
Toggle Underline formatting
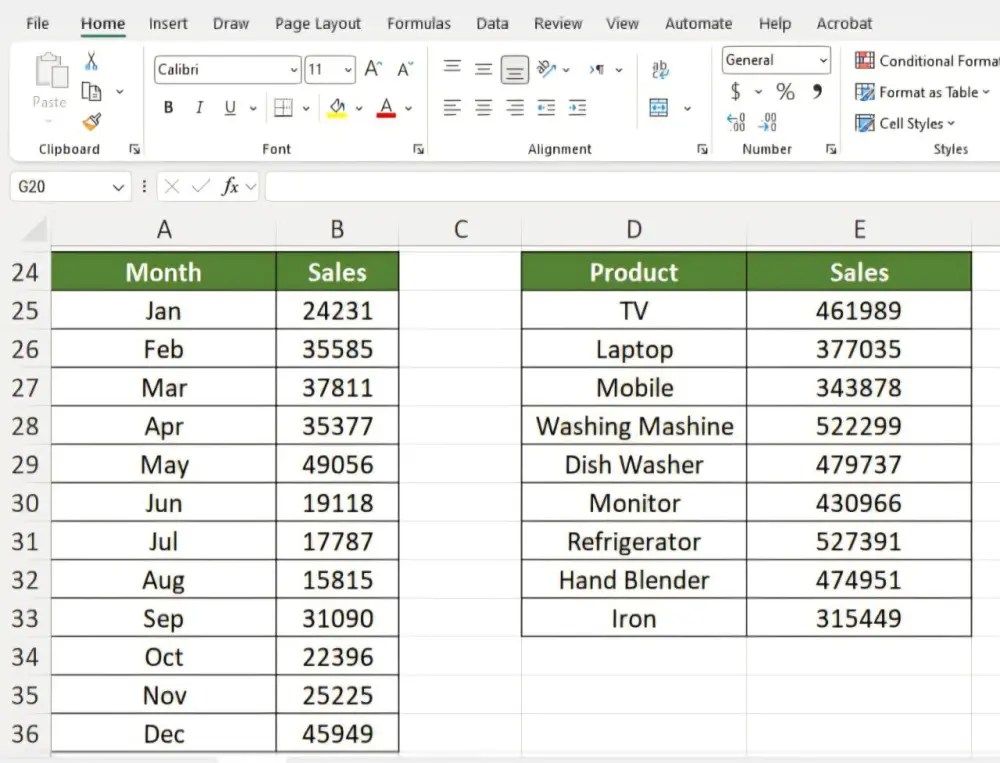[x=230, y=107]
